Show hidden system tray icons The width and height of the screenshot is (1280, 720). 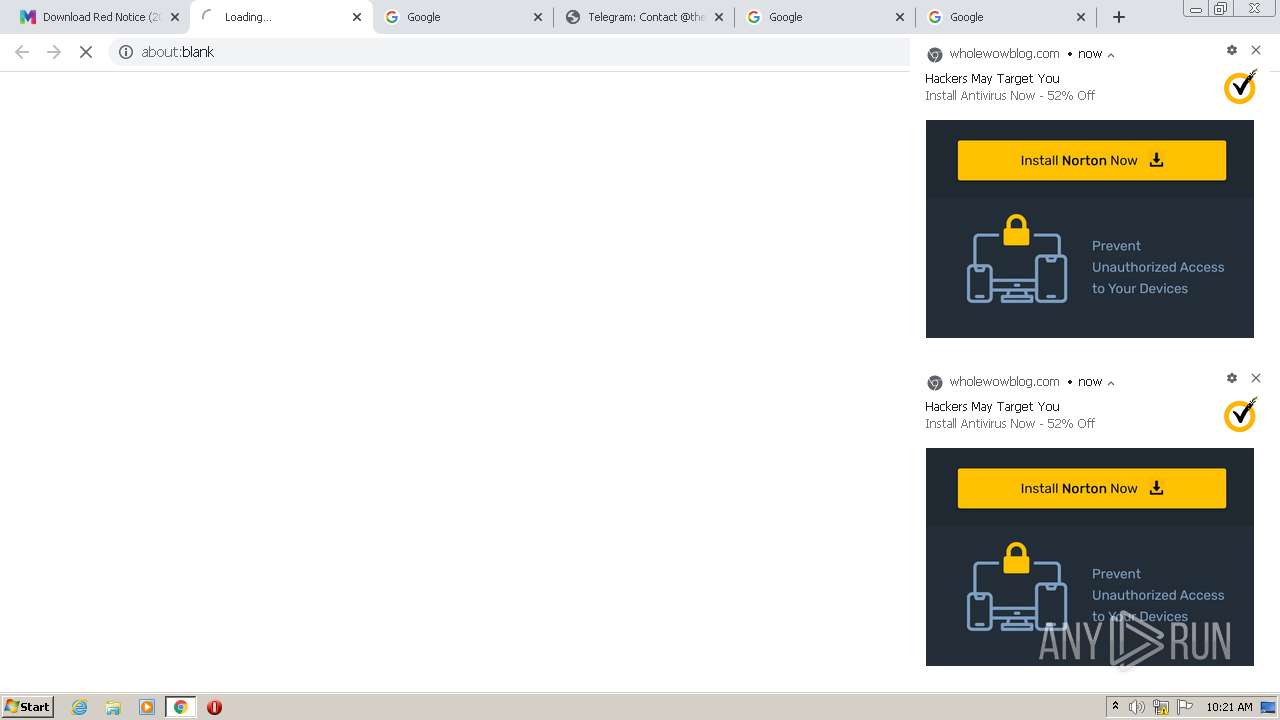coord(1116,707)
